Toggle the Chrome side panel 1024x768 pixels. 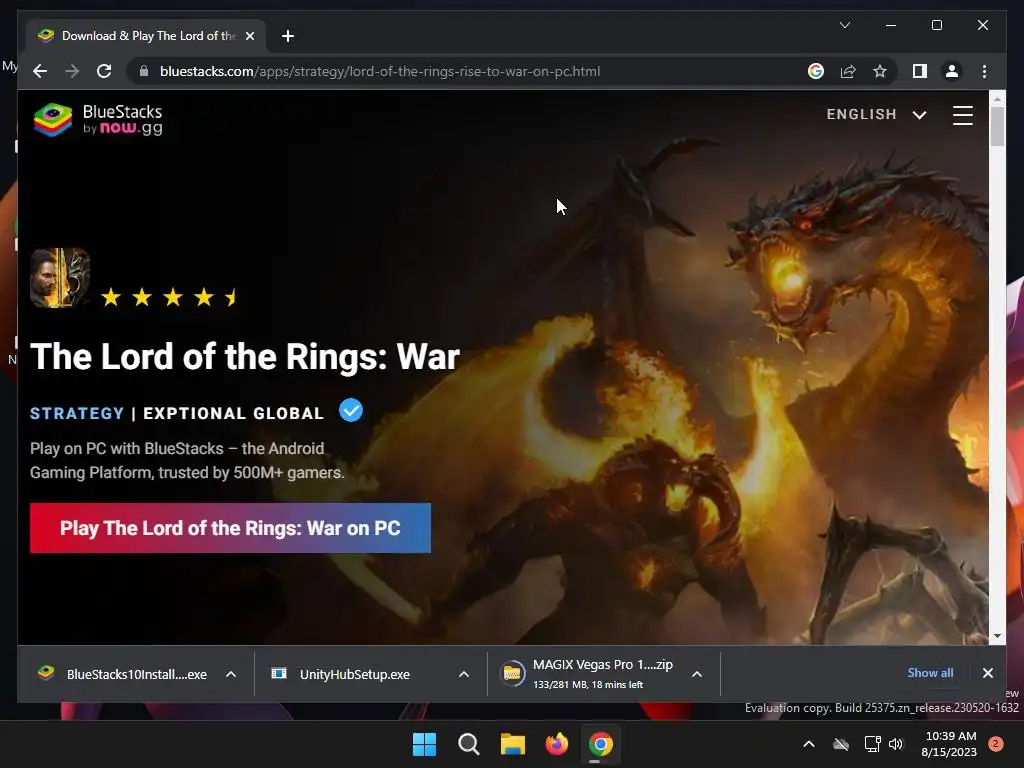click(x=920, y=71)
